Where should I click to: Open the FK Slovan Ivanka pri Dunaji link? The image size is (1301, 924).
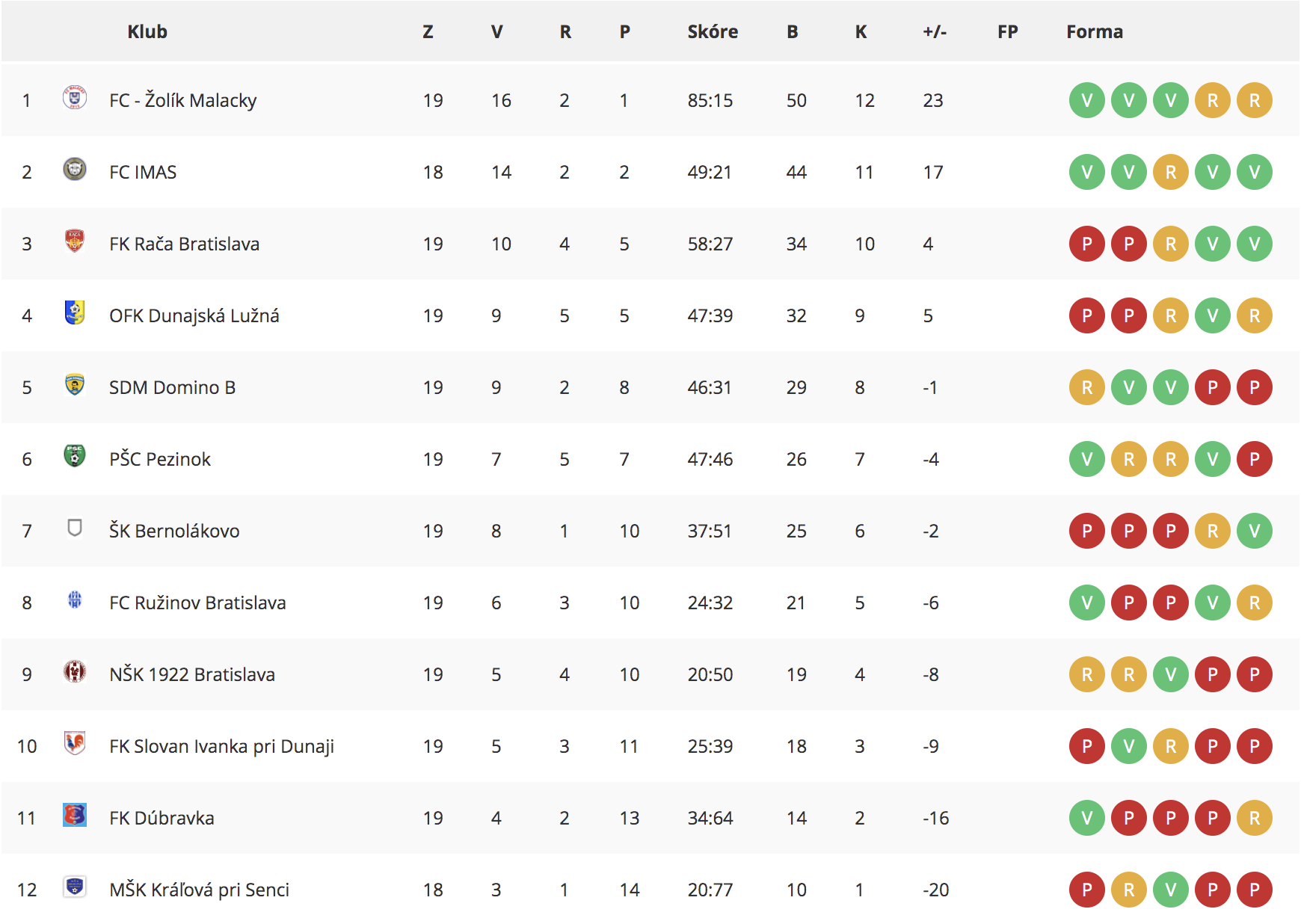coord(221,746)
